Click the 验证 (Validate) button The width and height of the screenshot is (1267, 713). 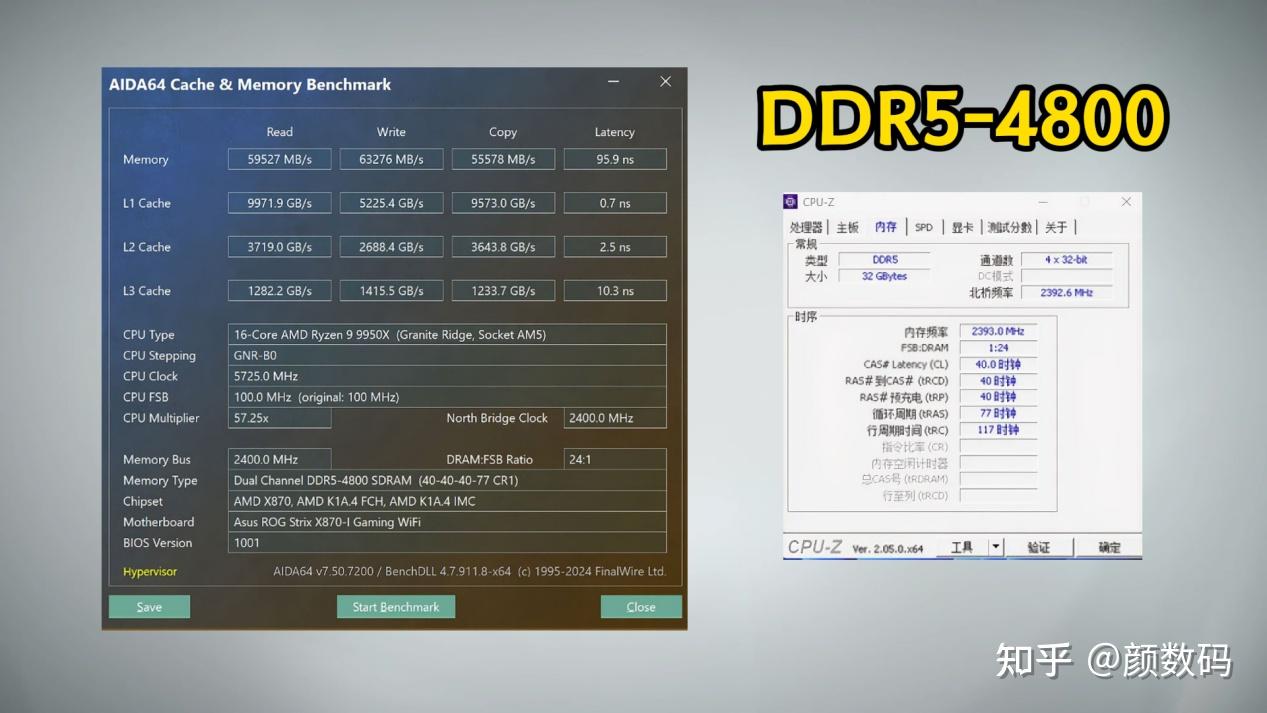pos(1040,546)
